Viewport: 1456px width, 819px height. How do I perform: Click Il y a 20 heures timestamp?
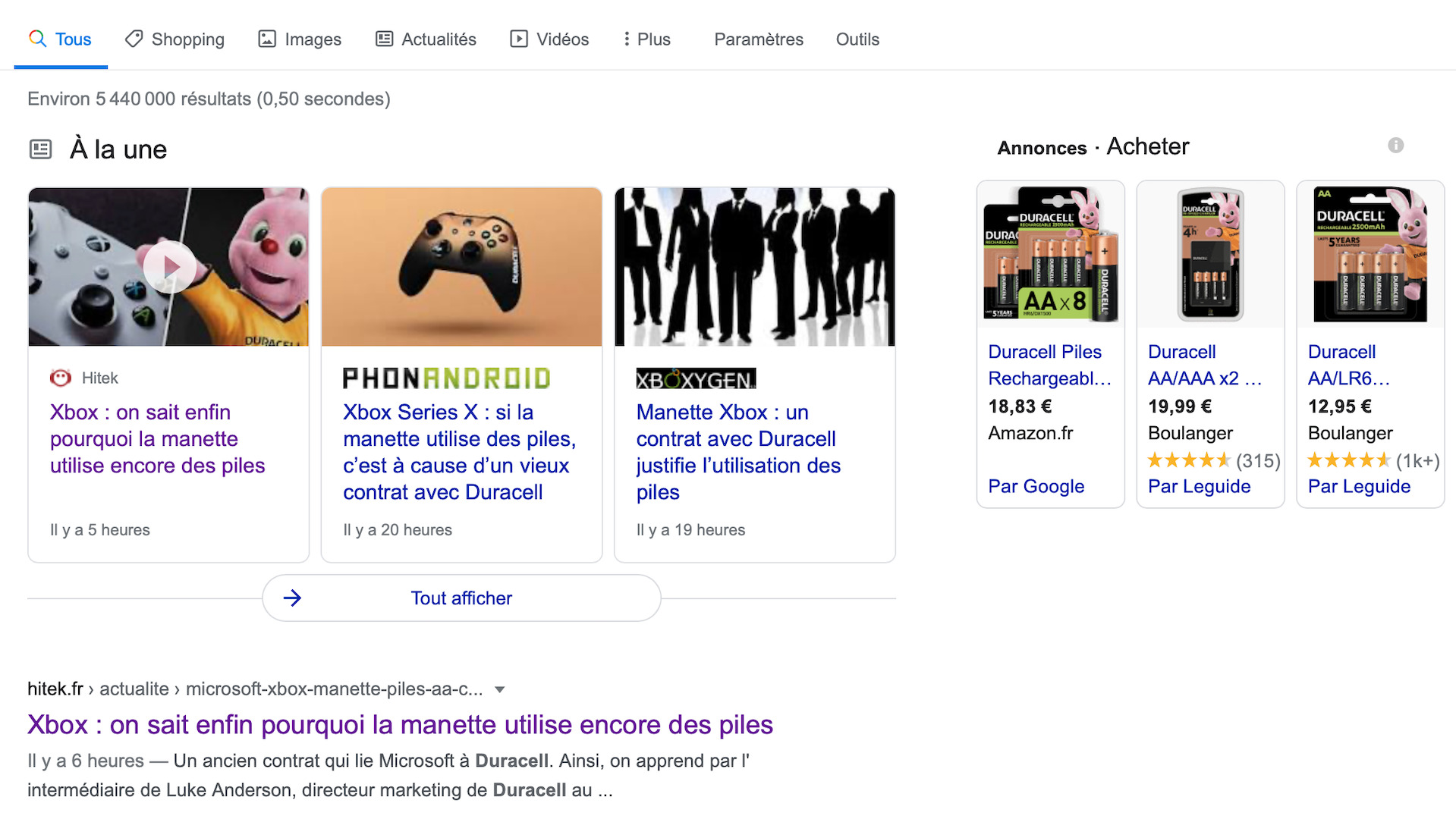pyautogui.click(x=398, y=530)
